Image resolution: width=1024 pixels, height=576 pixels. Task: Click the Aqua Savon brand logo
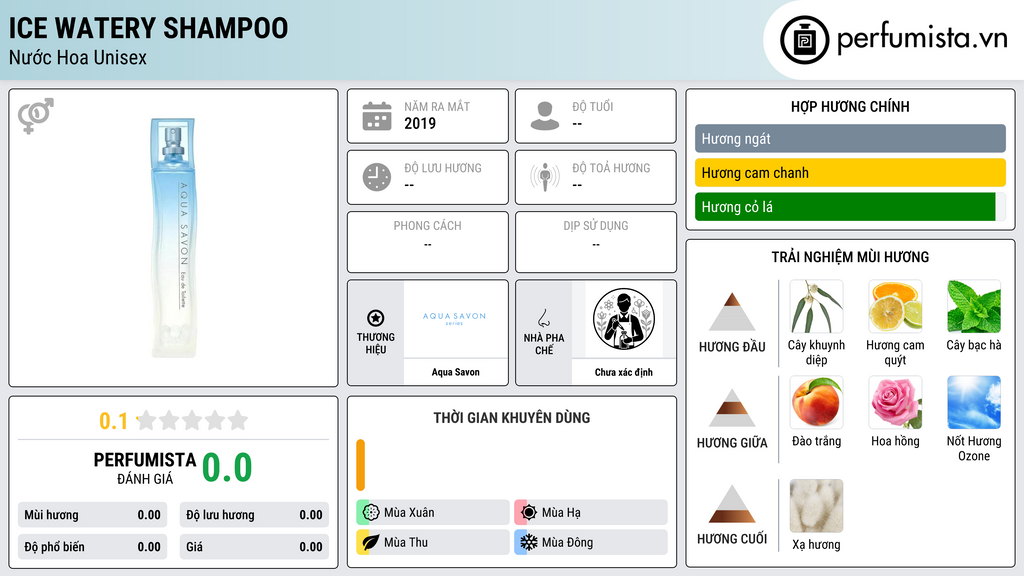click(x=455, y=318)
